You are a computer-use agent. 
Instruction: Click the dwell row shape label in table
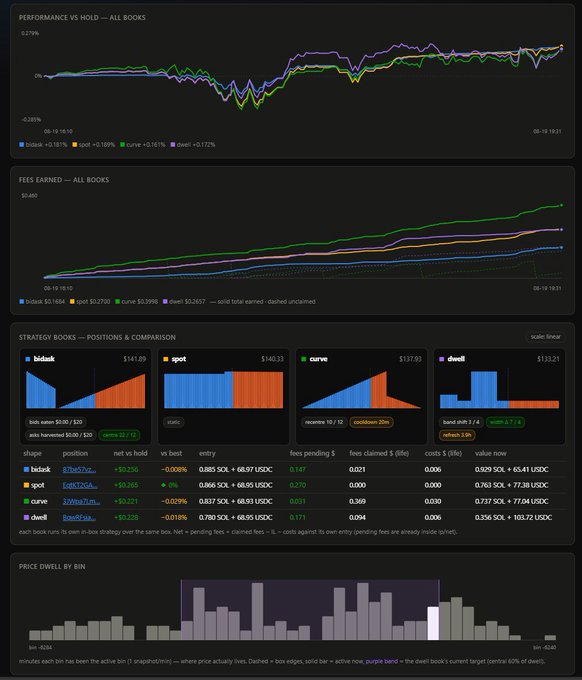(x=35, y=517)
